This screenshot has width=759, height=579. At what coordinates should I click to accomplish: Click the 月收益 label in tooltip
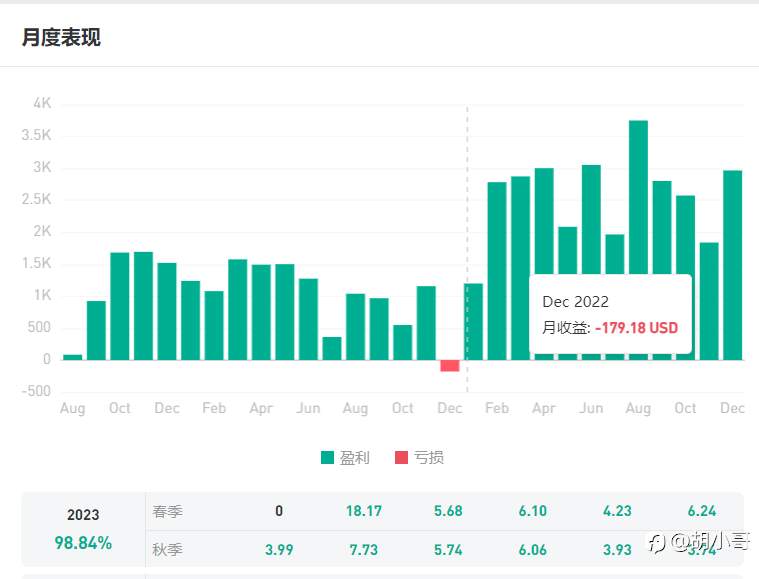click(x=565, y=328)
